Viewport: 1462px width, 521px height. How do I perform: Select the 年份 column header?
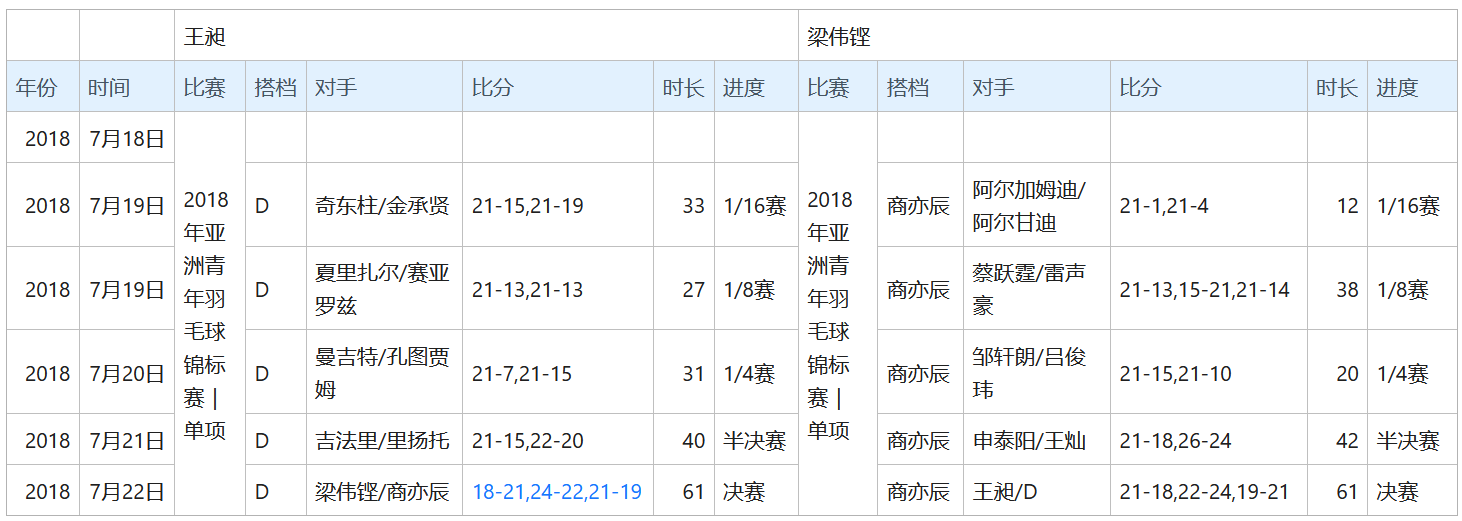[36, 87]
